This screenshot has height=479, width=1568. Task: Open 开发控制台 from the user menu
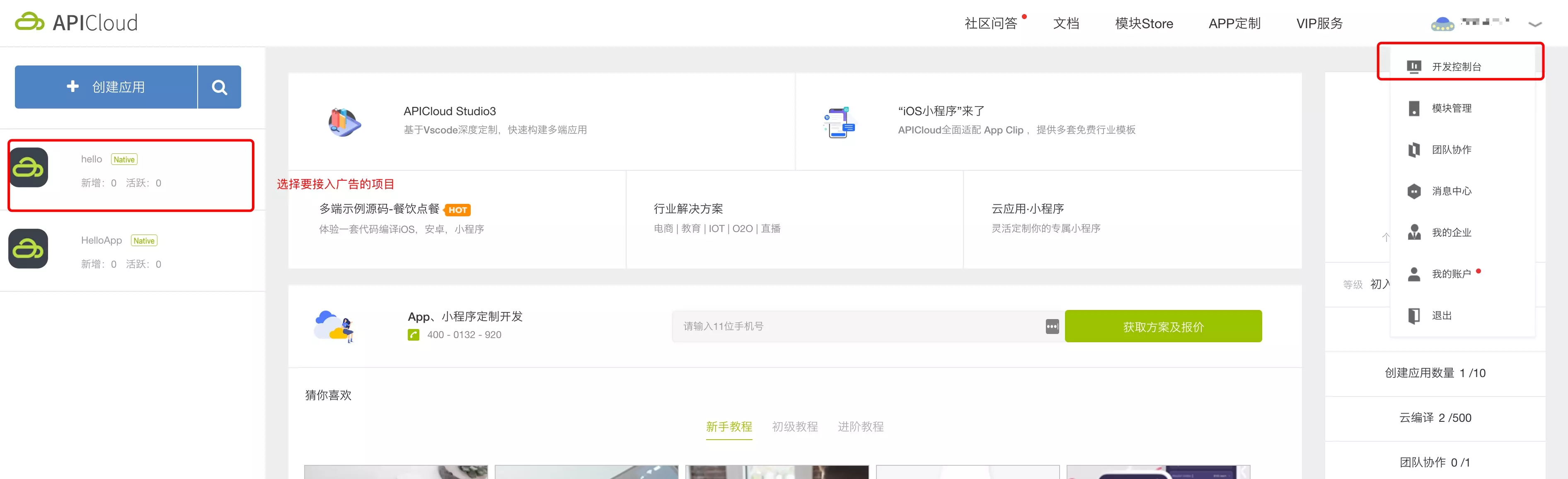(1456, 66)
